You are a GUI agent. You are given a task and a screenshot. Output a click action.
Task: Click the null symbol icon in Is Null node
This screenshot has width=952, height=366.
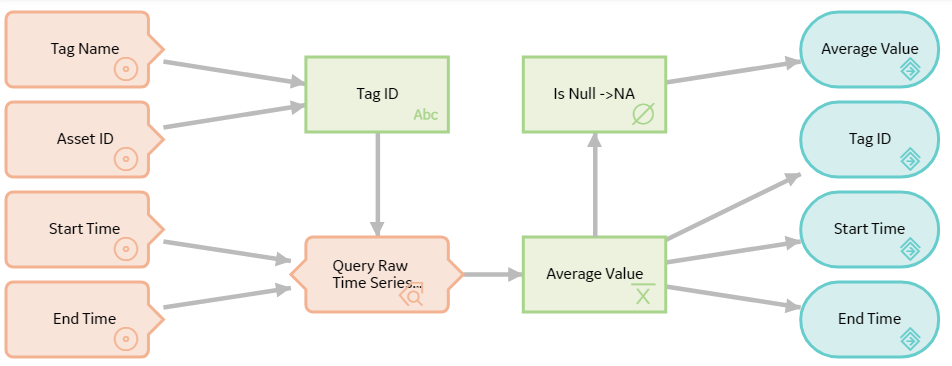point(643,114)
